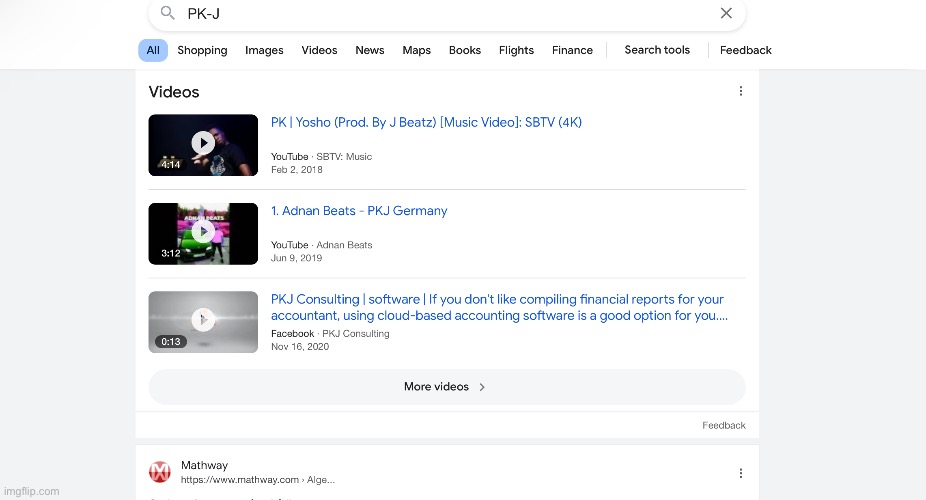Play the PKJ Consulting video thumbnail

(203, 321)
